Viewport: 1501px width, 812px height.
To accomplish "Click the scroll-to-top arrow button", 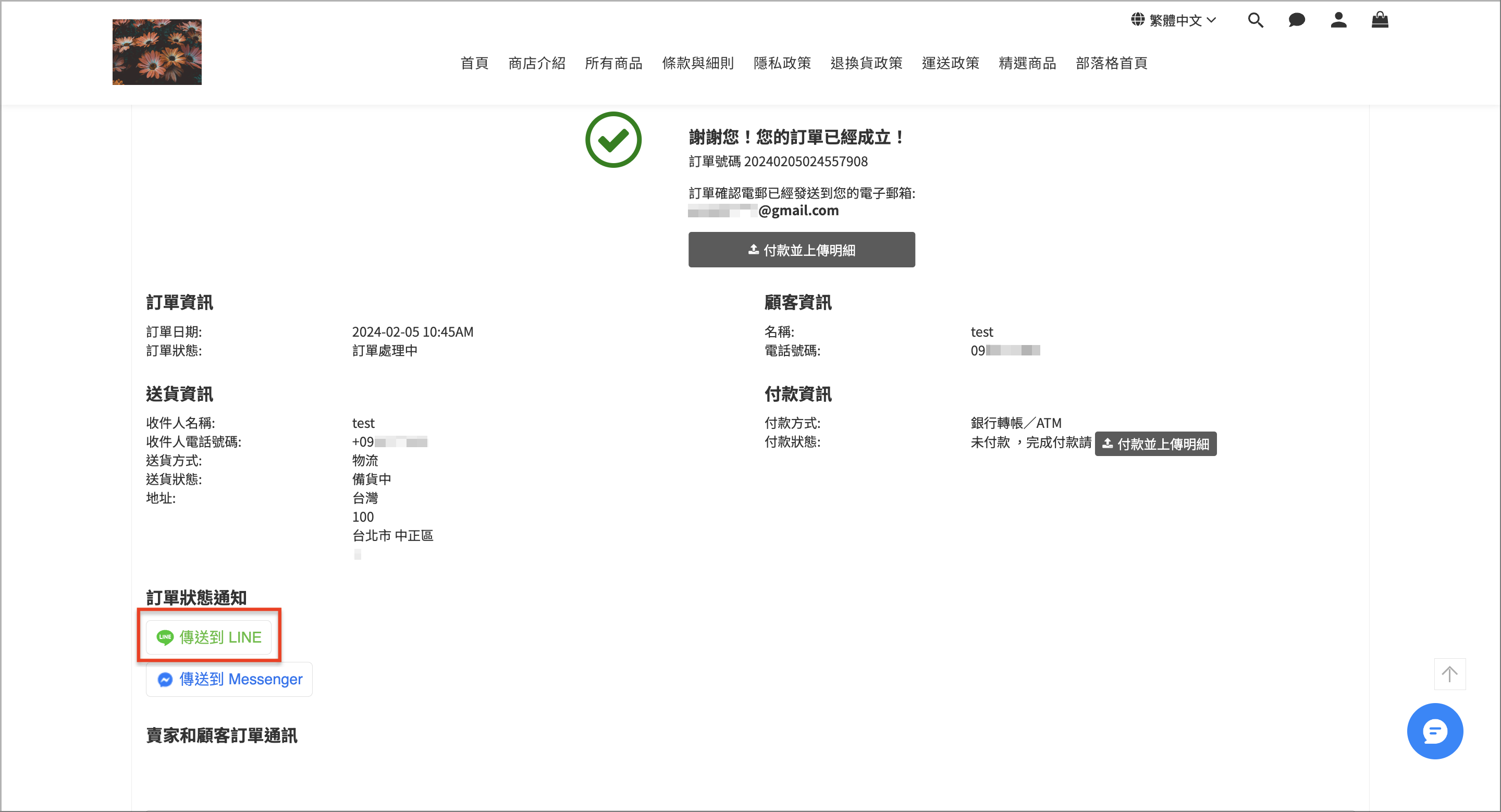I will 1450,674.
